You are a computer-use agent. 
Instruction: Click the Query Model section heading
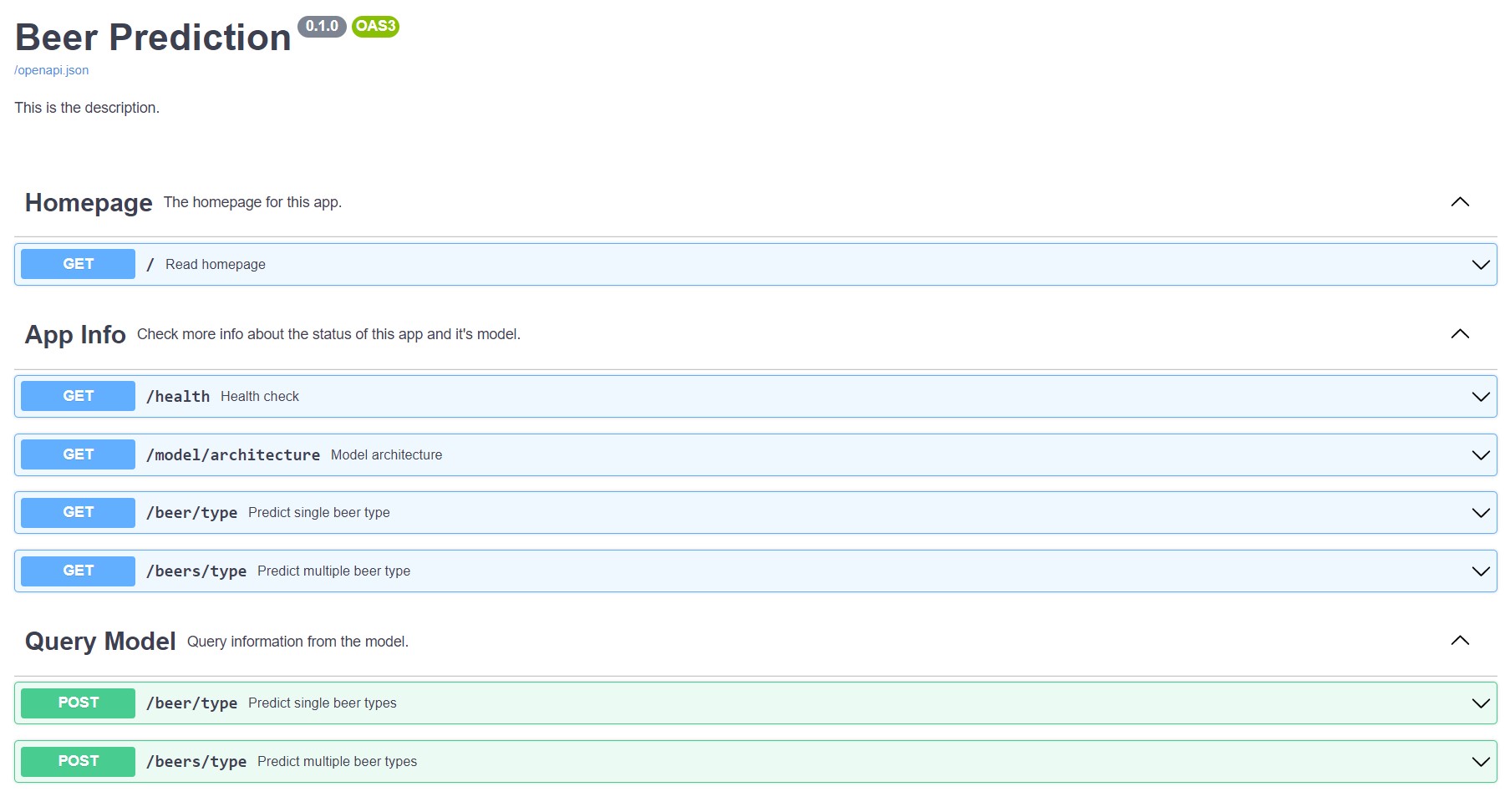100,642
